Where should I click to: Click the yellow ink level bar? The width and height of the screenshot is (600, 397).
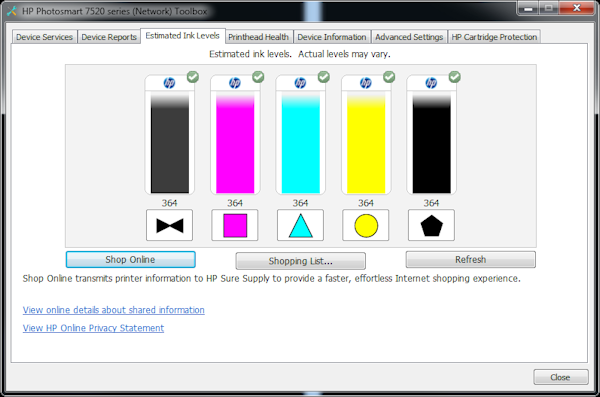point(366,143)
